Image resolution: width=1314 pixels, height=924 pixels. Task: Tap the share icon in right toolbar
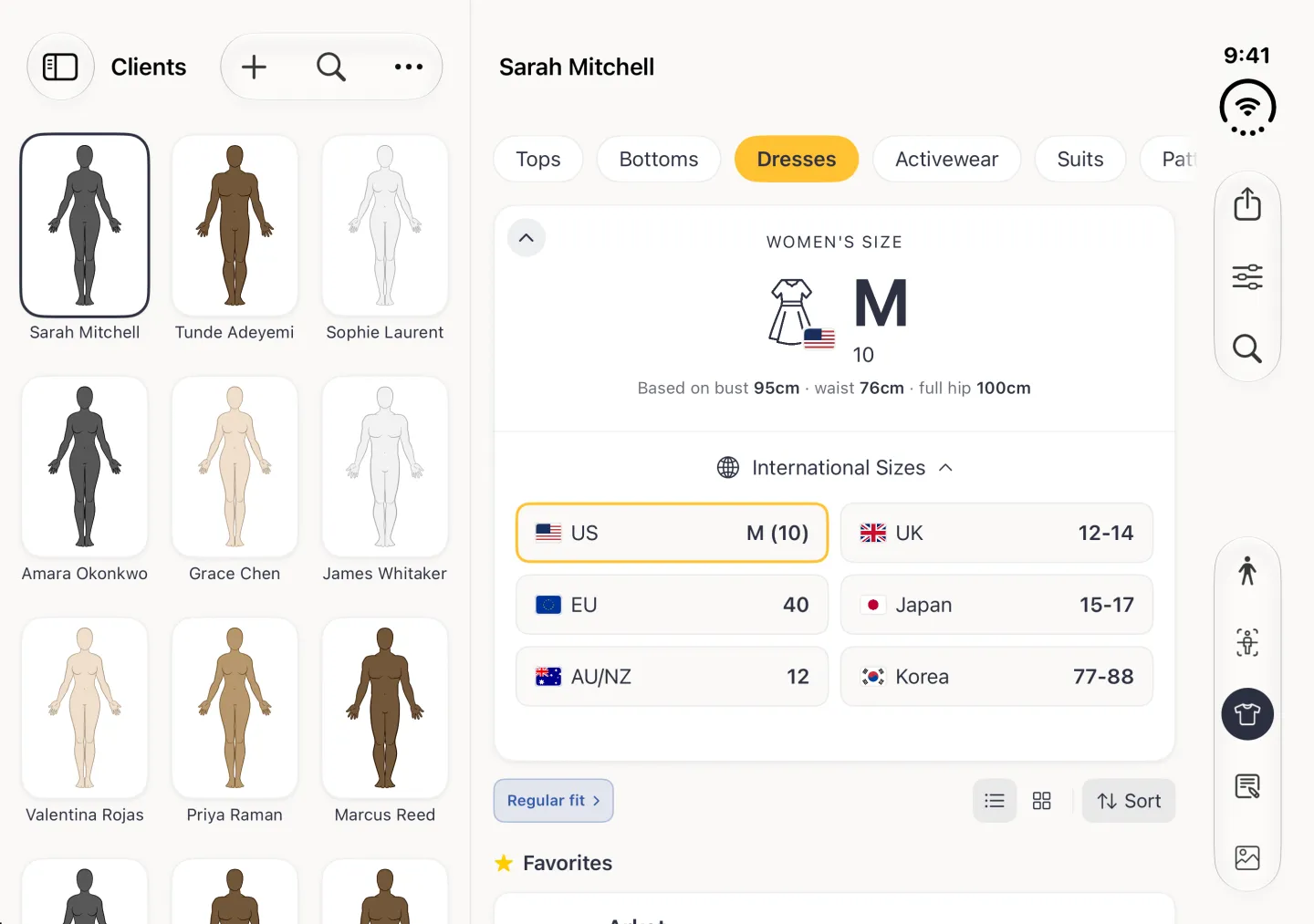click(1247, 204)
